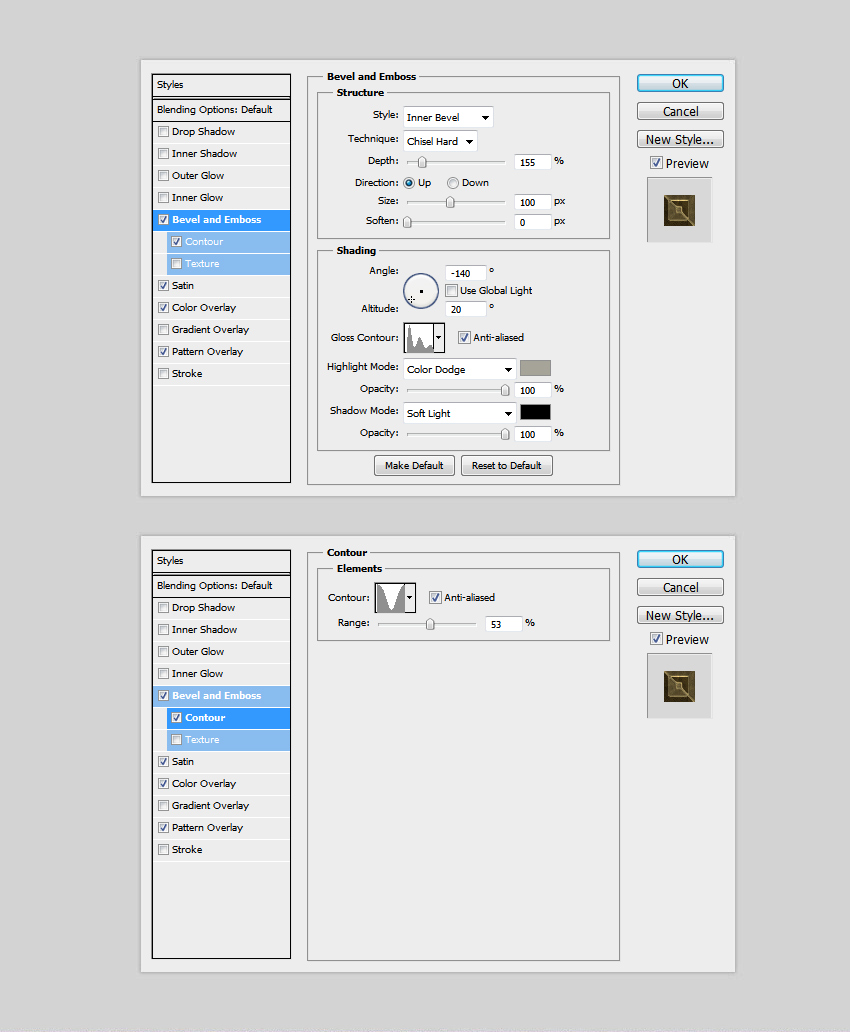
Task: Click Make Default button
Action: pos(414,465)
